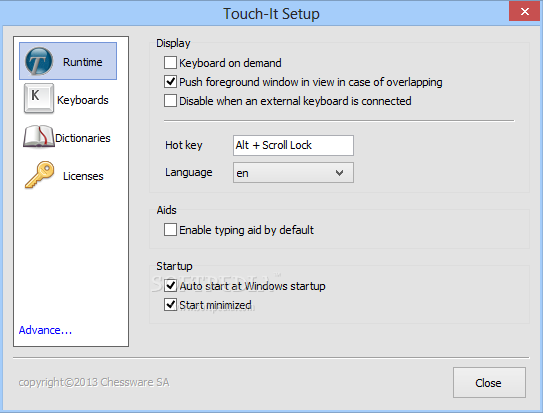Screen dimensions: 543x413
Task: Enable Keyboard on demand checkbox
Action: coord(170,63)
